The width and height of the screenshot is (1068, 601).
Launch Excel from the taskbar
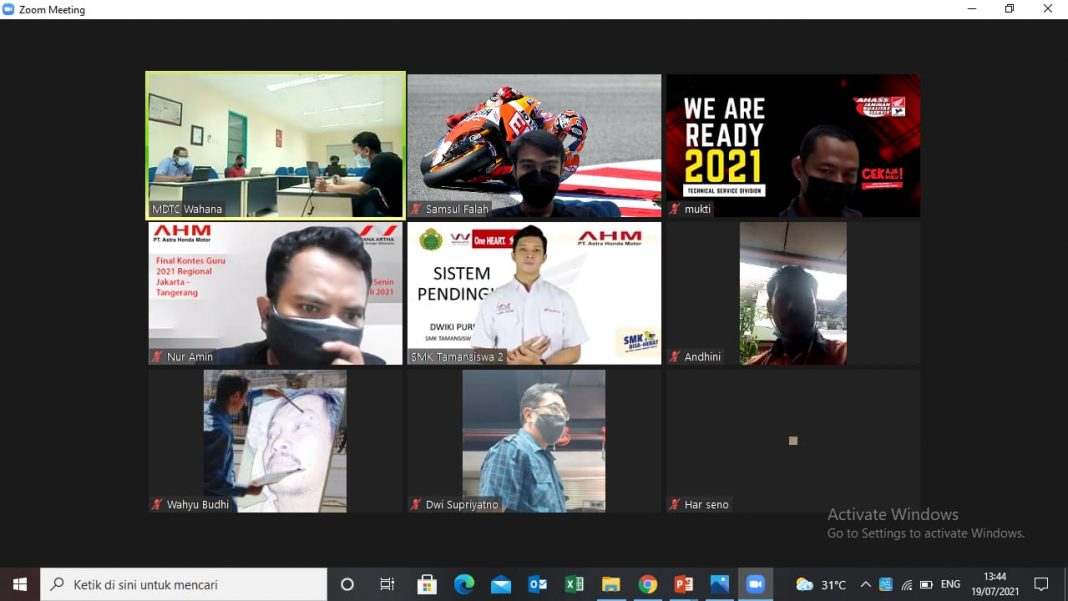(574, 584)
